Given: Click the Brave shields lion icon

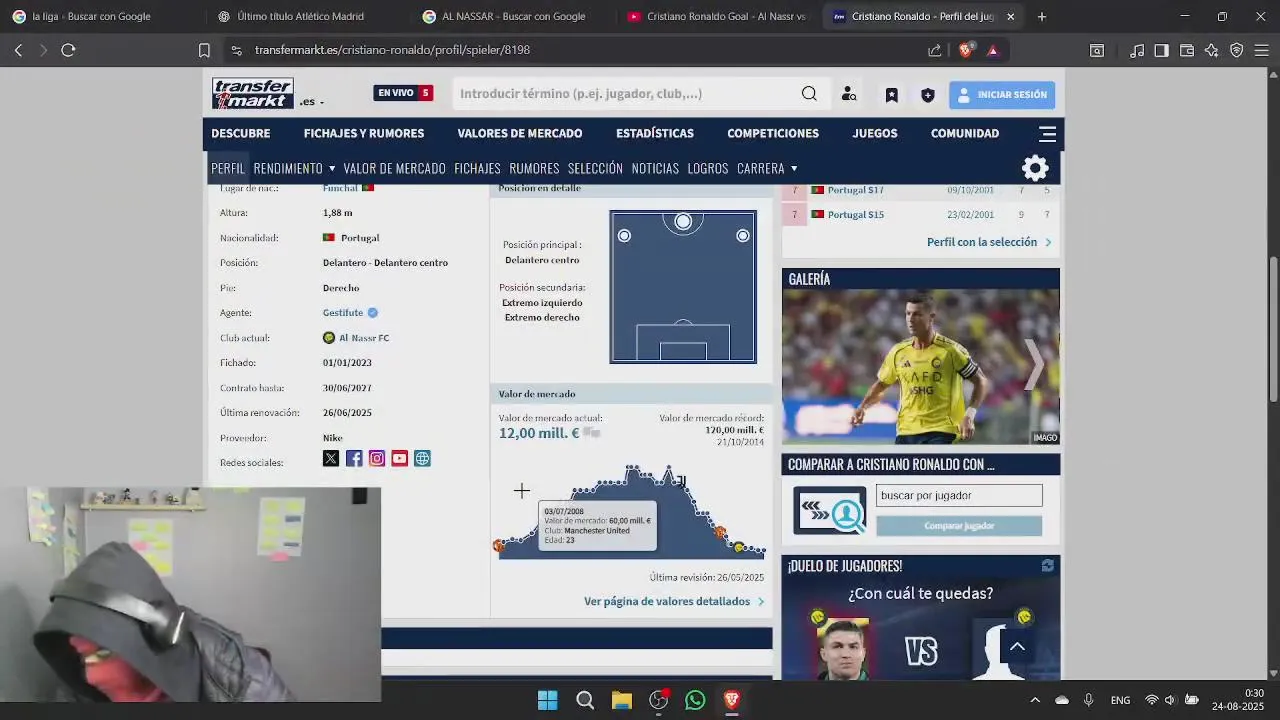Looking at the screenshot, I should coord(965,50).
